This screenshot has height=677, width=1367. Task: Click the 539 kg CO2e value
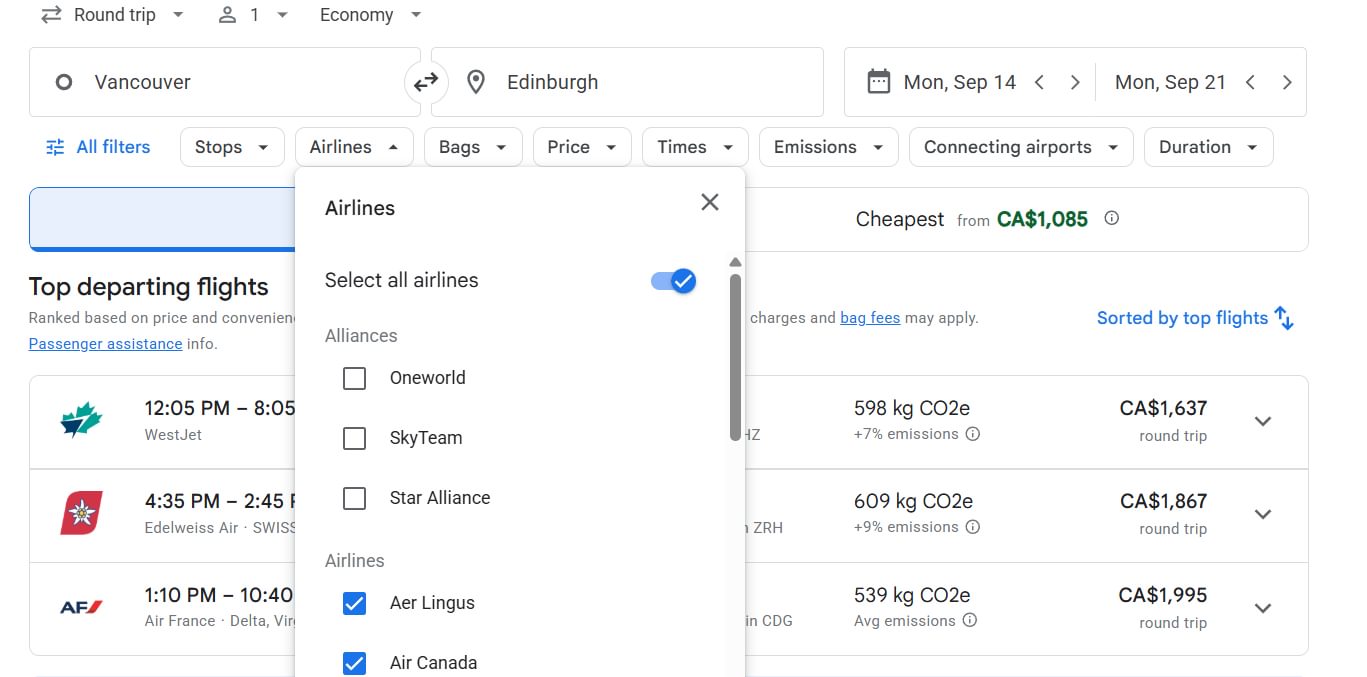tap(912, 595)
